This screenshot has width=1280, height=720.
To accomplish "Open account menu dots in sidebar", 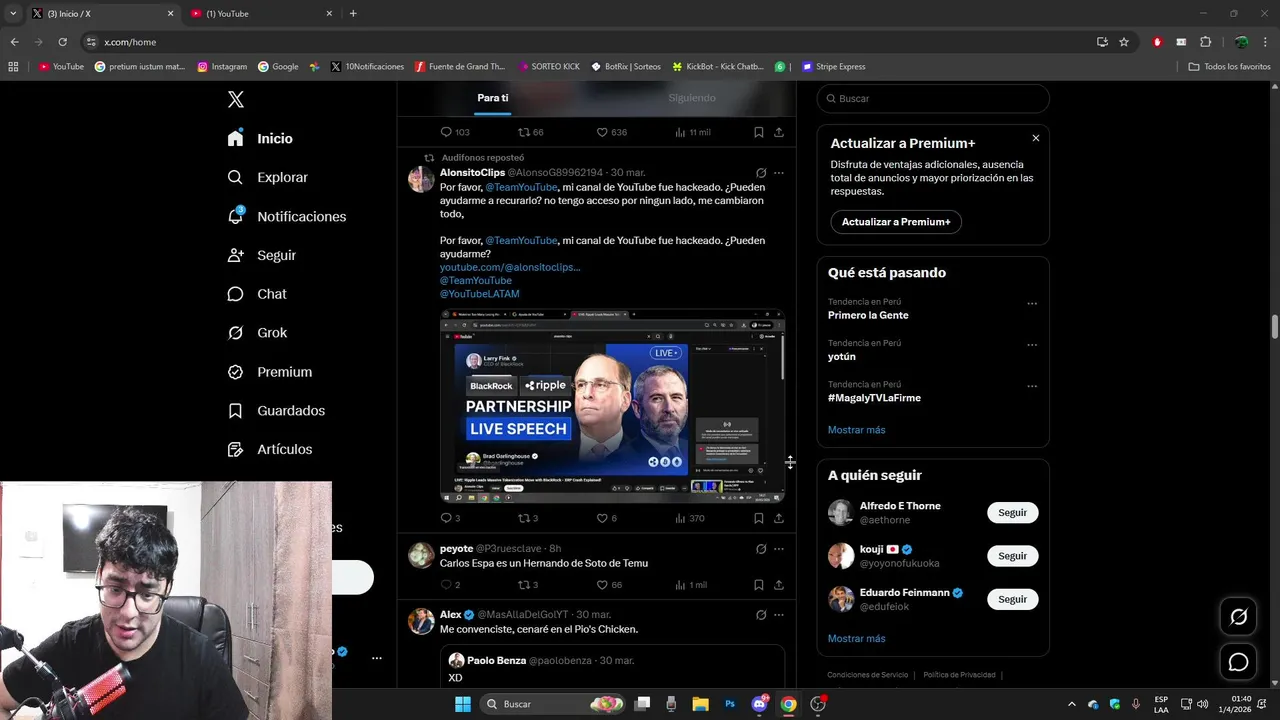I will pyautogui.click(x=377, y=658).
